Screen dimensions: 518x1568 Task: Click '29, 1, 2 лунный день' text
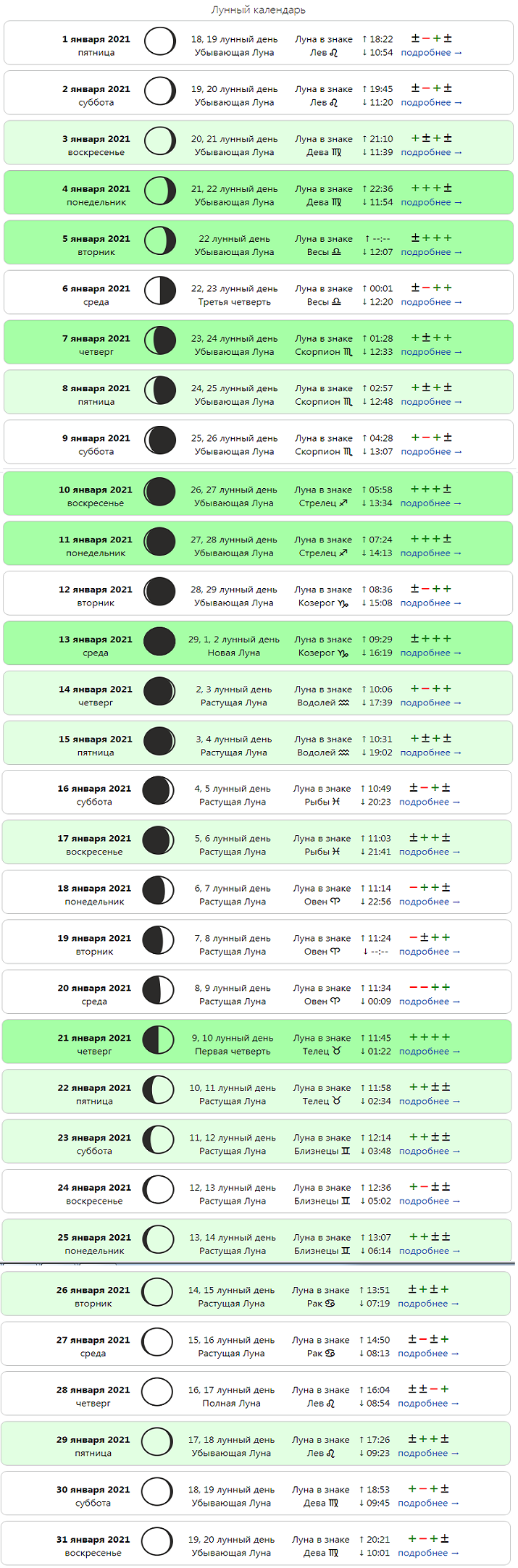pos(234,640)
